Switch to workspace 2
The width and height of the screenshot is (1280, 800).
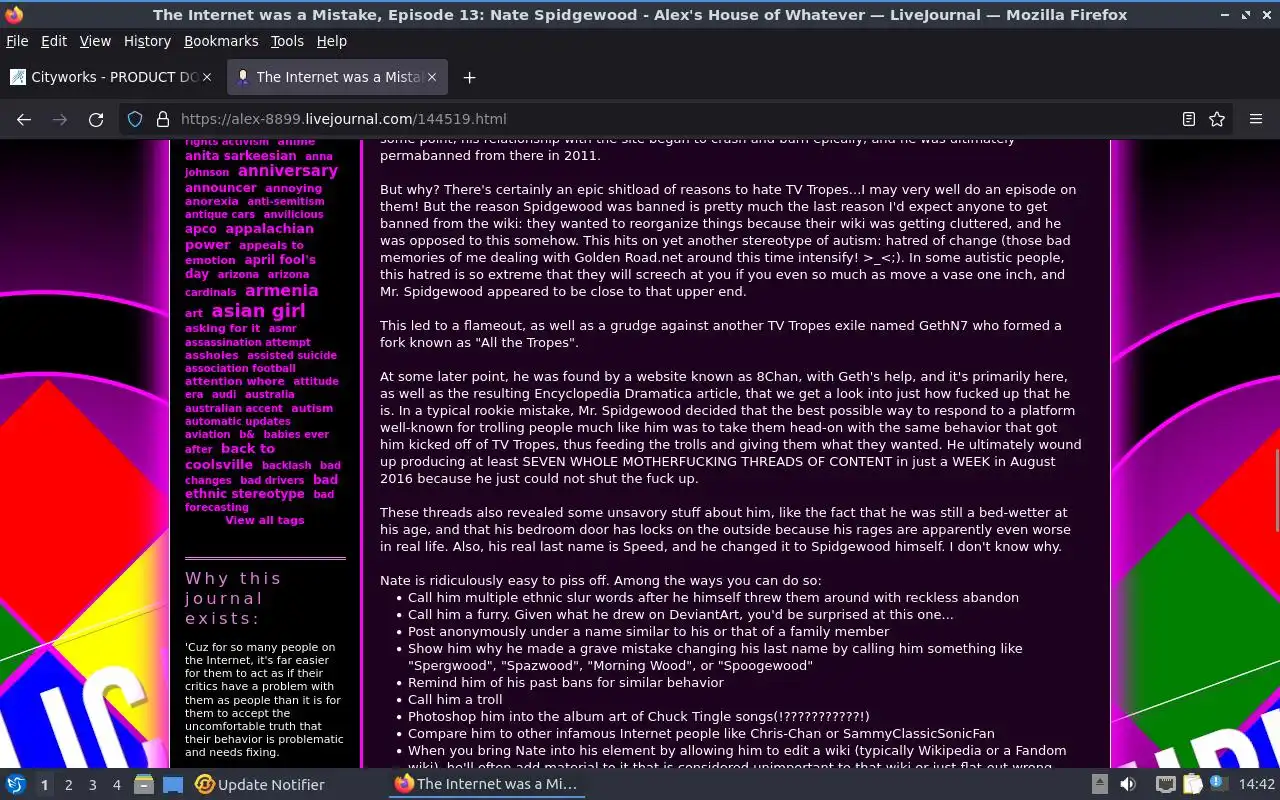pos(68,785)
